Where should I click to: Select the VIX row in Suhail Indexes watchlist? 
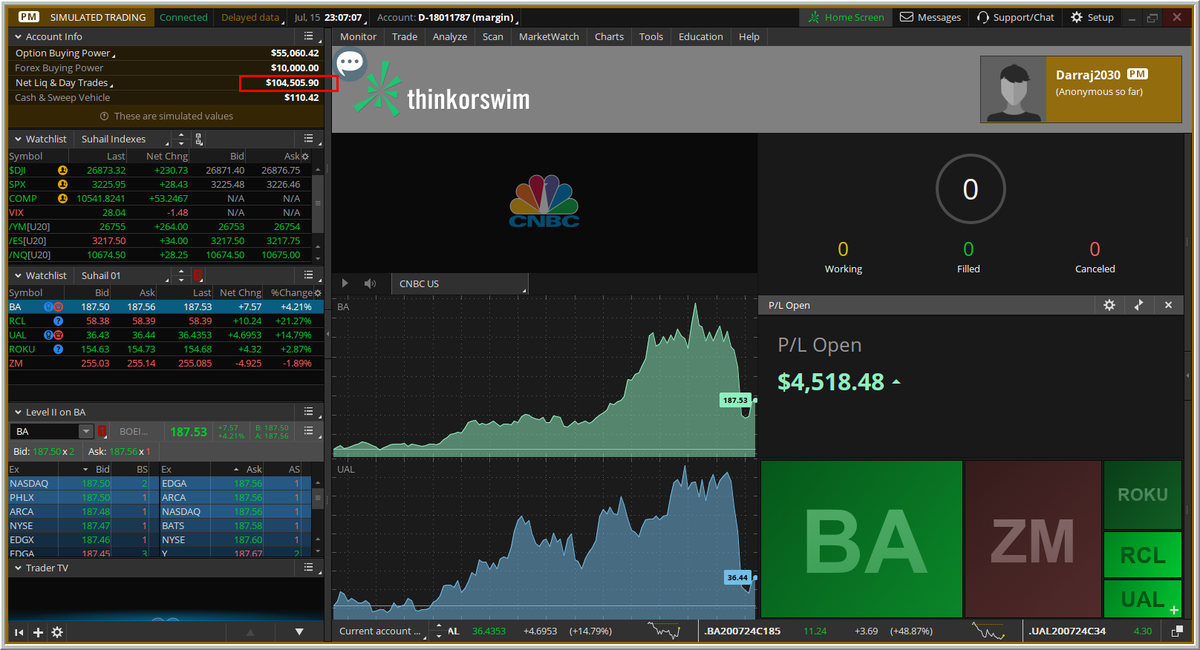pyautogui.click(x=160, y=213)
